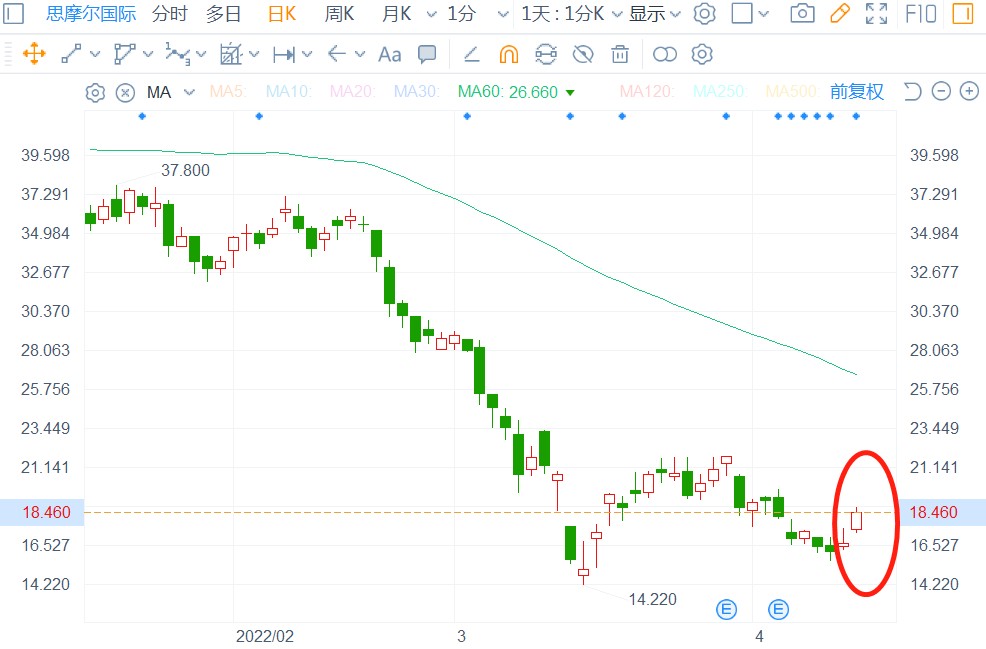This screenshot has width=986, height=649.
Task: Add a comment bubble annotation
Action: click(x=427, y=54)
